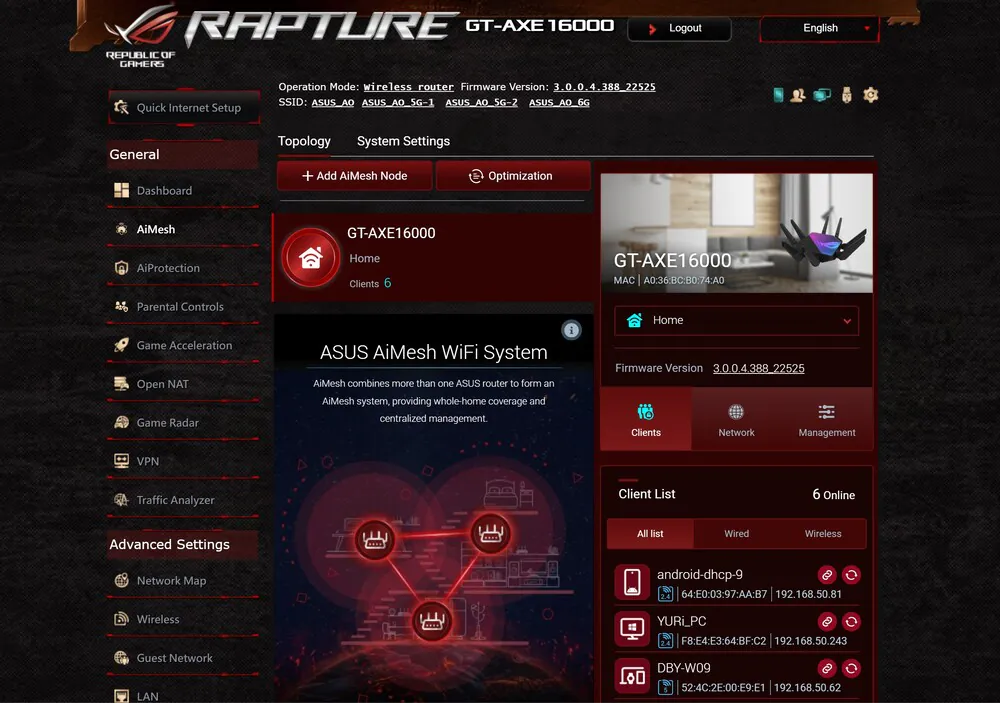Open Guest Network icon
This screenshot has width=1000, height=703.
(121, 658)
